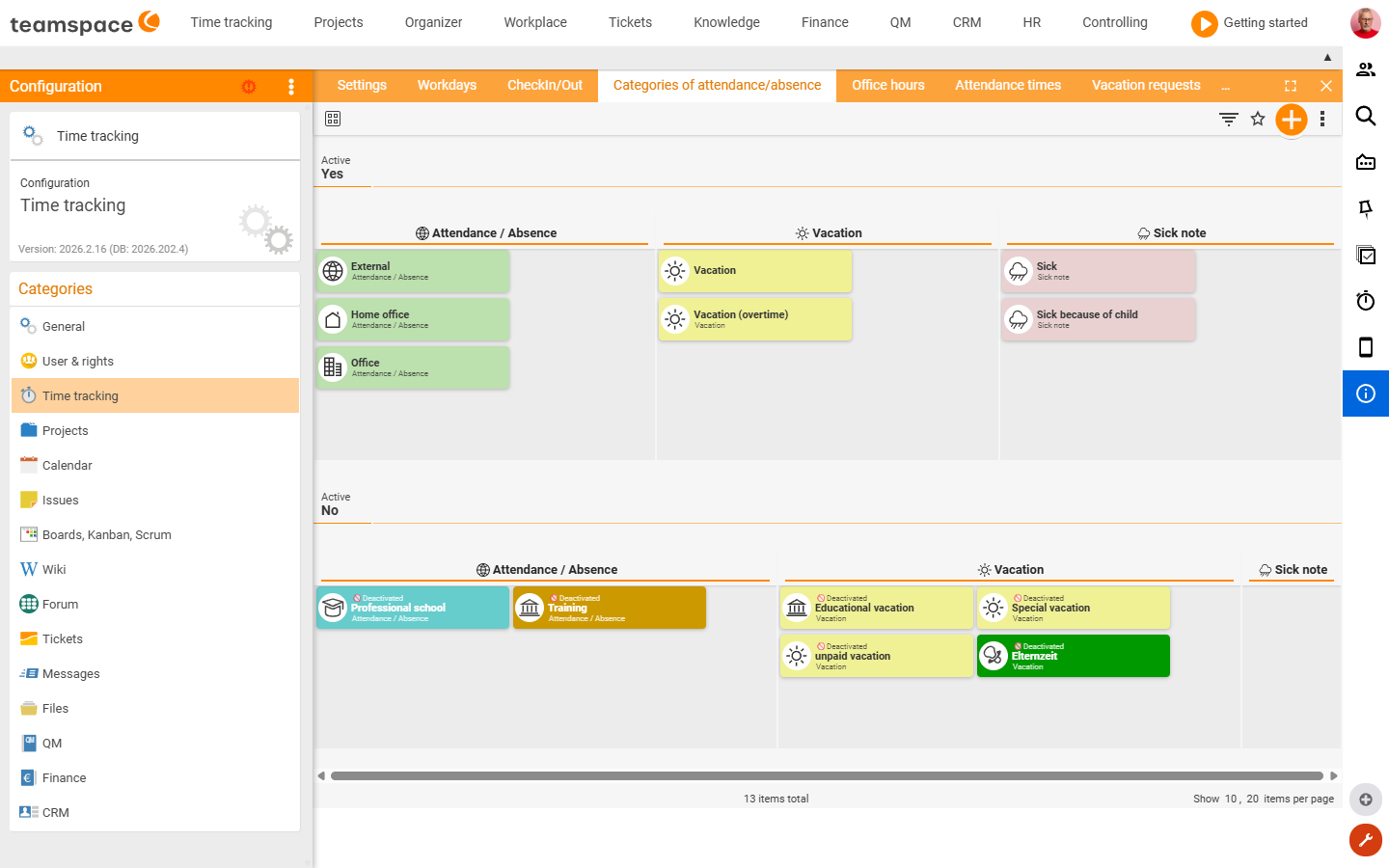Click the Getting started link
Viewport: 1389px width, 868px height.
(x=1266, y=22)
